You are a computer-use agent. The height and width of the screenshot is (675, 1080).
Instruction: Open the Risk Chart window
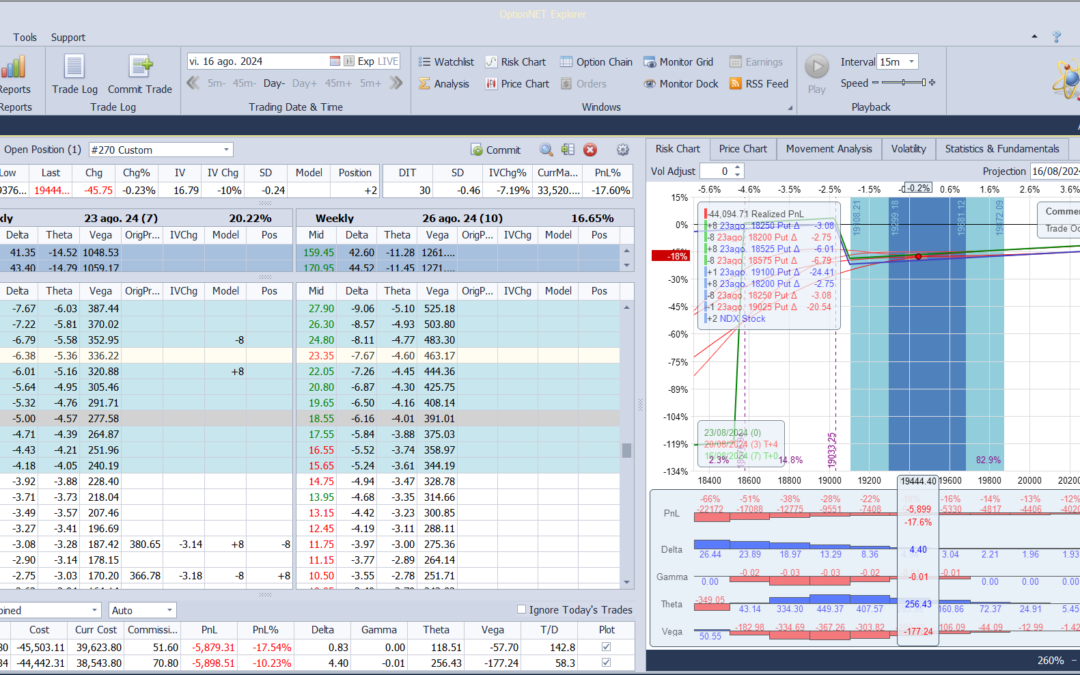click(x=516, y=61)
